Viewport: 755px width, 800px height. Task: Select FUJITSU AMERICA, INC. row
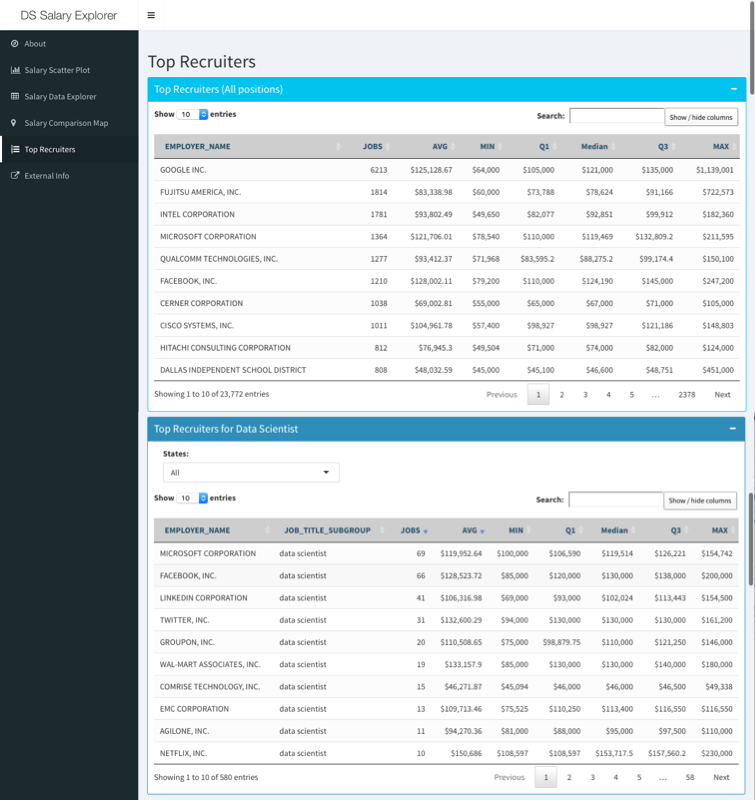pyautogui.click(x=447, y=192)
